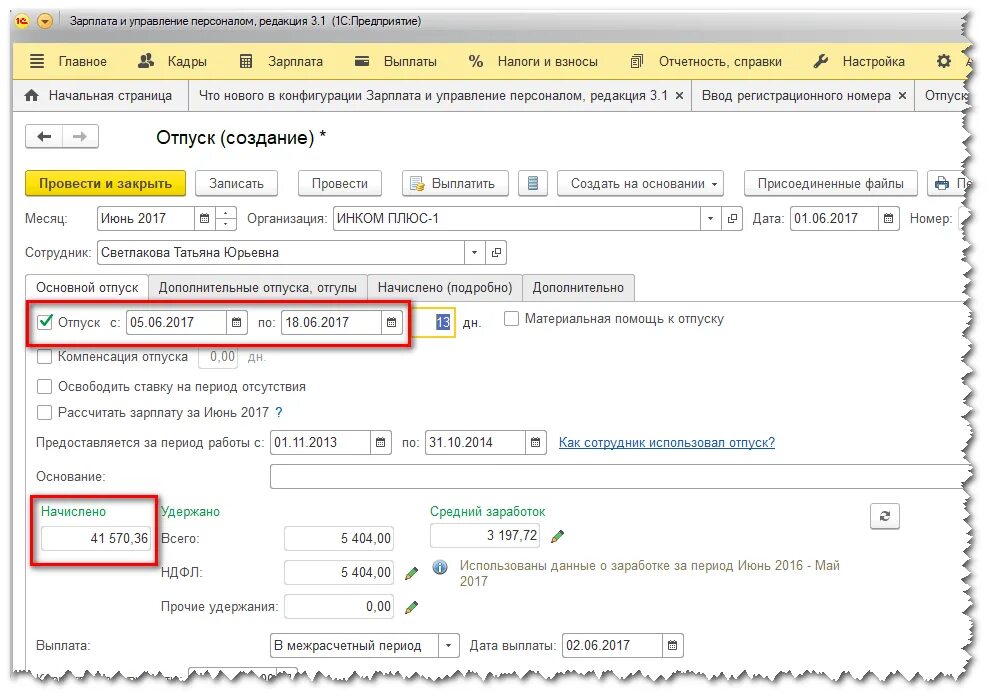
Task: Expand Создать на основании dropdown
Action: 640,183
